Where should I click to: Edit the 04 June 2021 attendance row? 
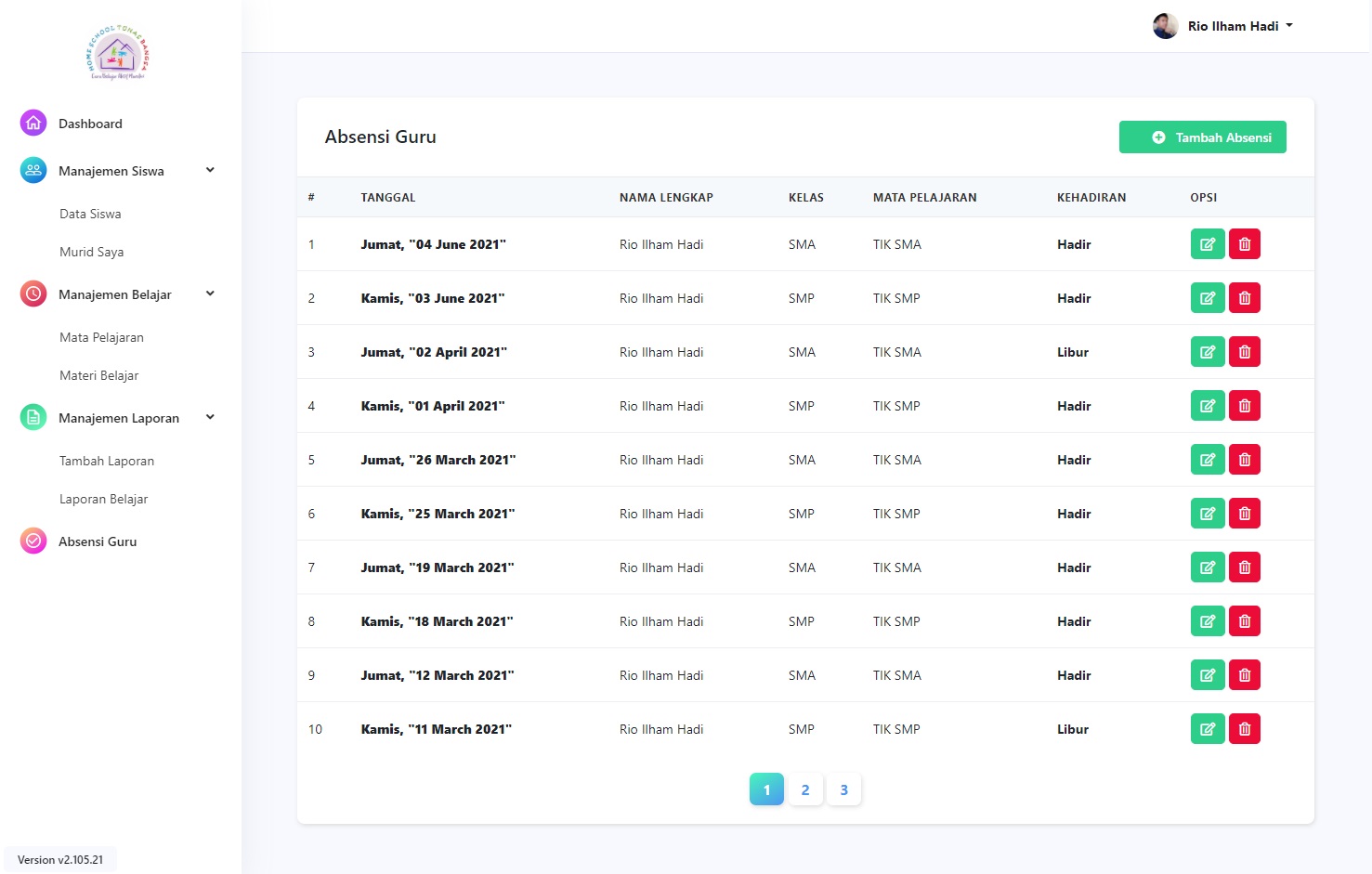coord(1208,244)
